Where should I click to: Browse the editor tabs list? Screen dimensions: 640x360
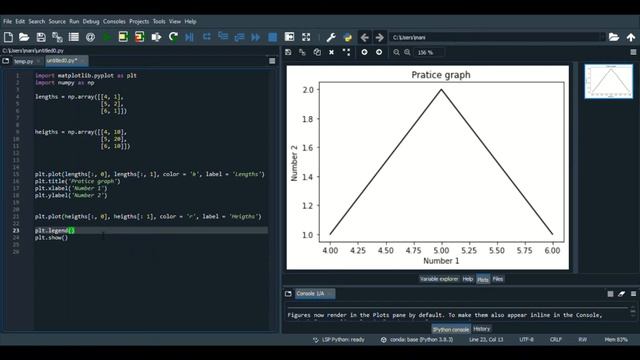pos(6,61)
